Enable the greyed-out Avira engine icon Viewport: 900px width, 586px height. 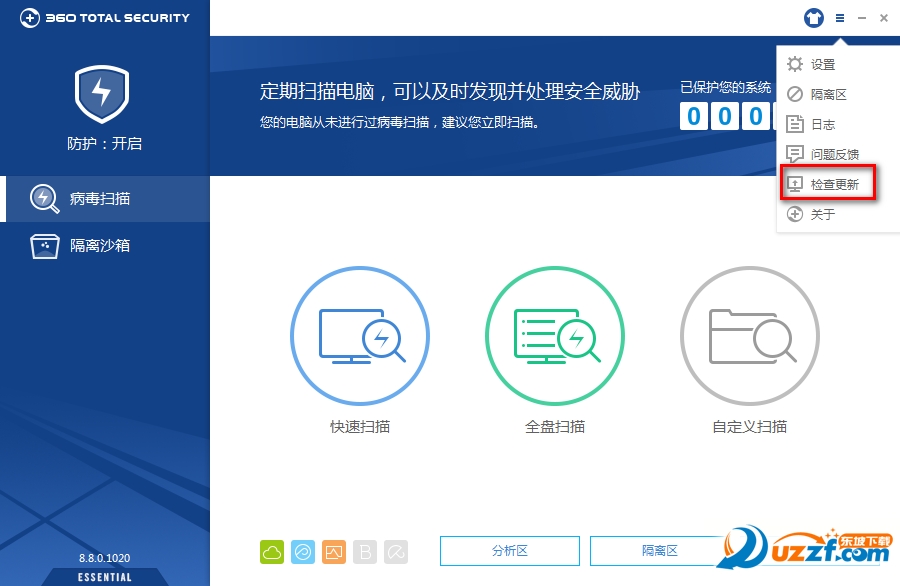click(396, 552)
